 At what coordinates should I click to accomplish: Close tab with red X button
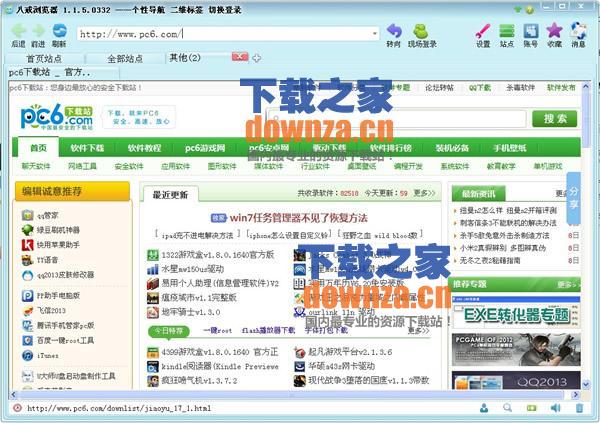240,57
